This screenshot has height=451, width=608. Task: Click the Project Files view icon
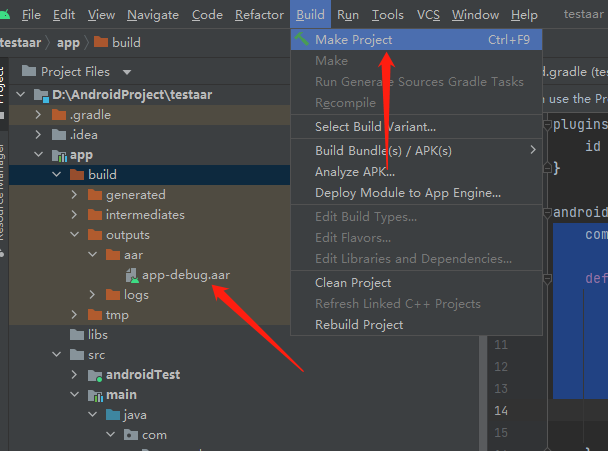(26, 72)
